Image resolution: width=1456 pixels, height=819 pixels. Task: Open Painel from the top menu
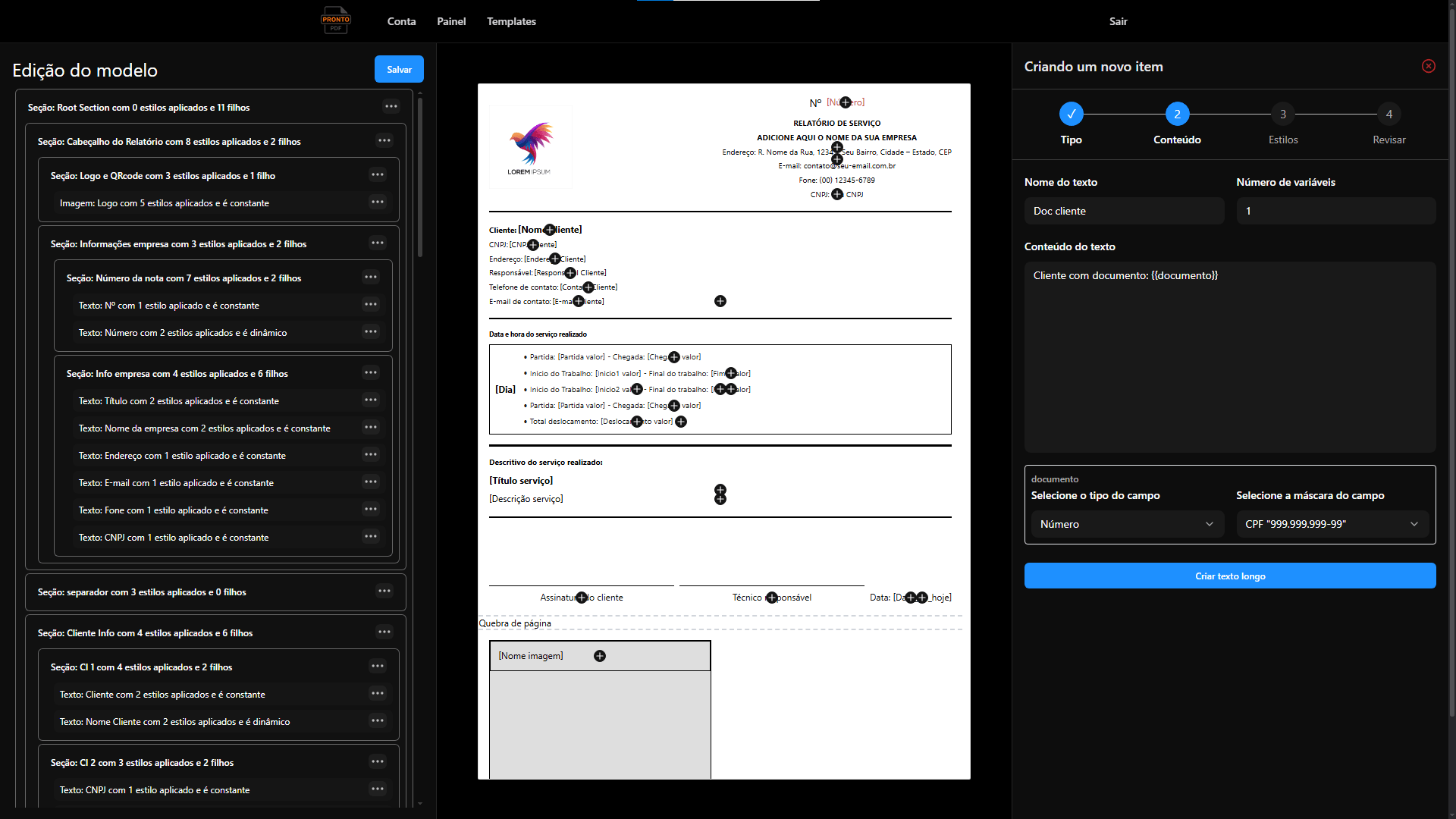(x=450, y=21)
